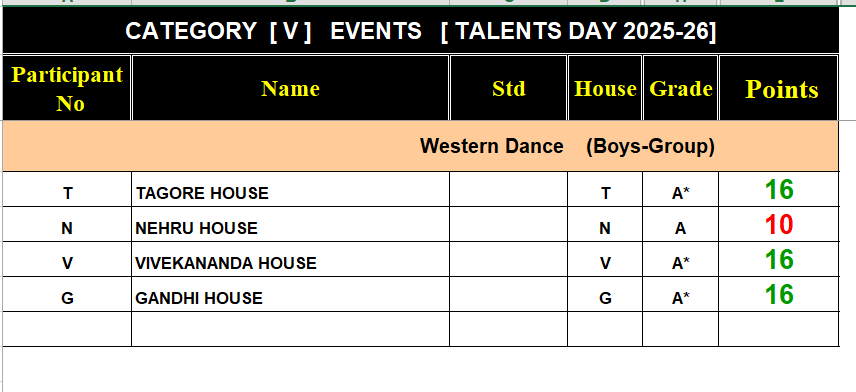Image resolution: width=856 pixels, height=392 pixels.
Task: Select Tagore House's green 16 points cell
Action: 778,189
